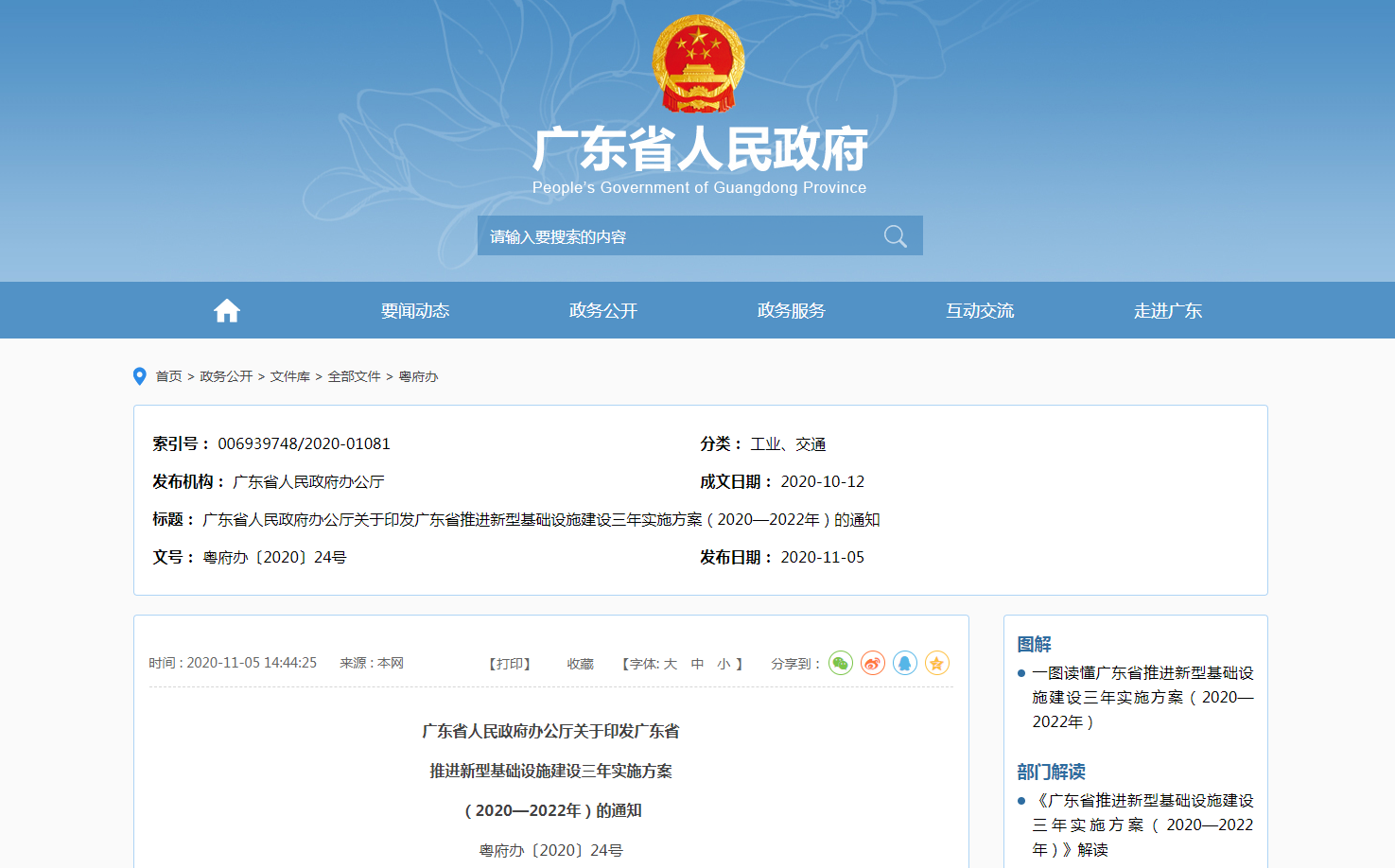Viewport: 1395px width, 868px height.
Task: Open the 要闻动态 menu
Action: [415, 311]
